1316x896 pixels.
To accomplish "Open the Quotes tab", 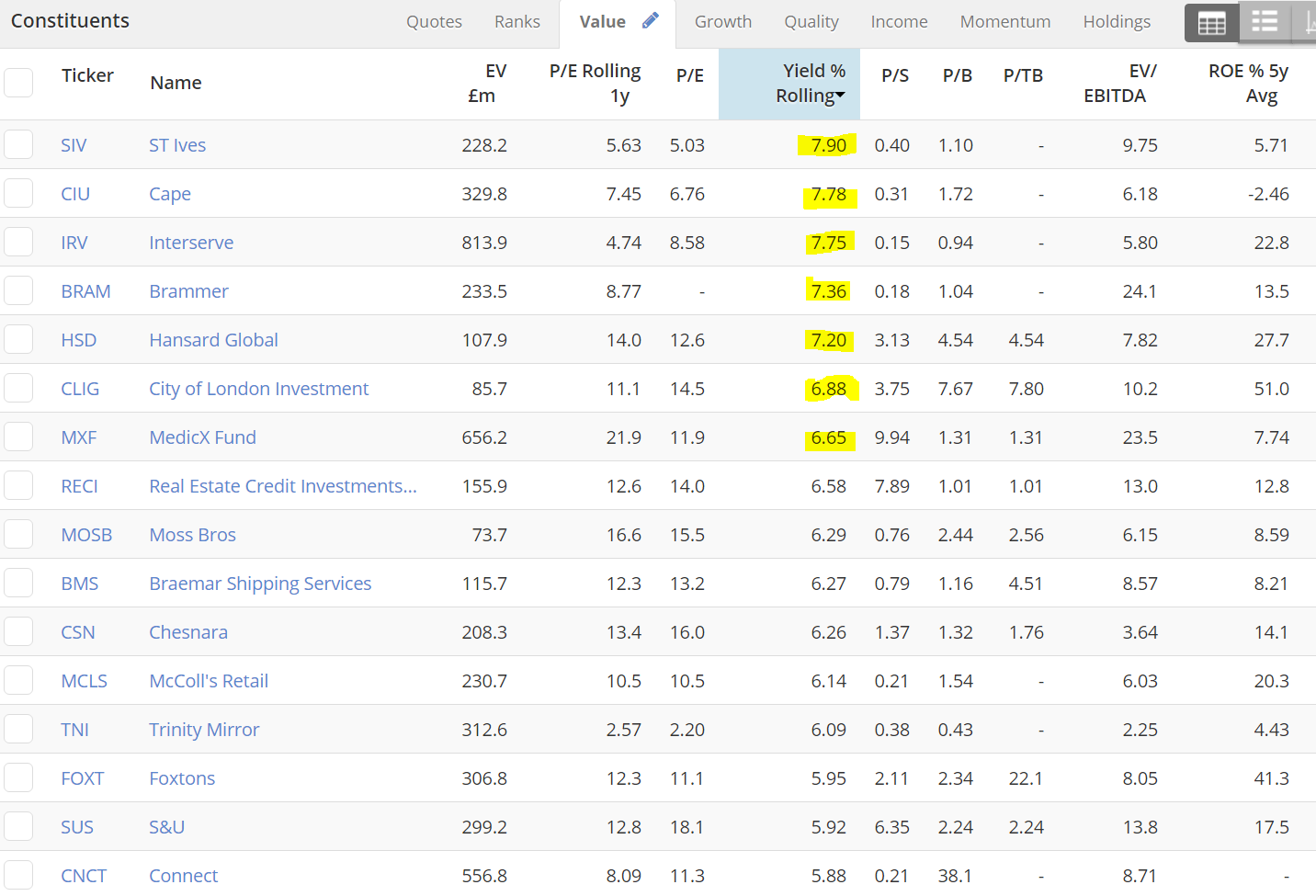I will pyautogui.click(x=434, y=22).
